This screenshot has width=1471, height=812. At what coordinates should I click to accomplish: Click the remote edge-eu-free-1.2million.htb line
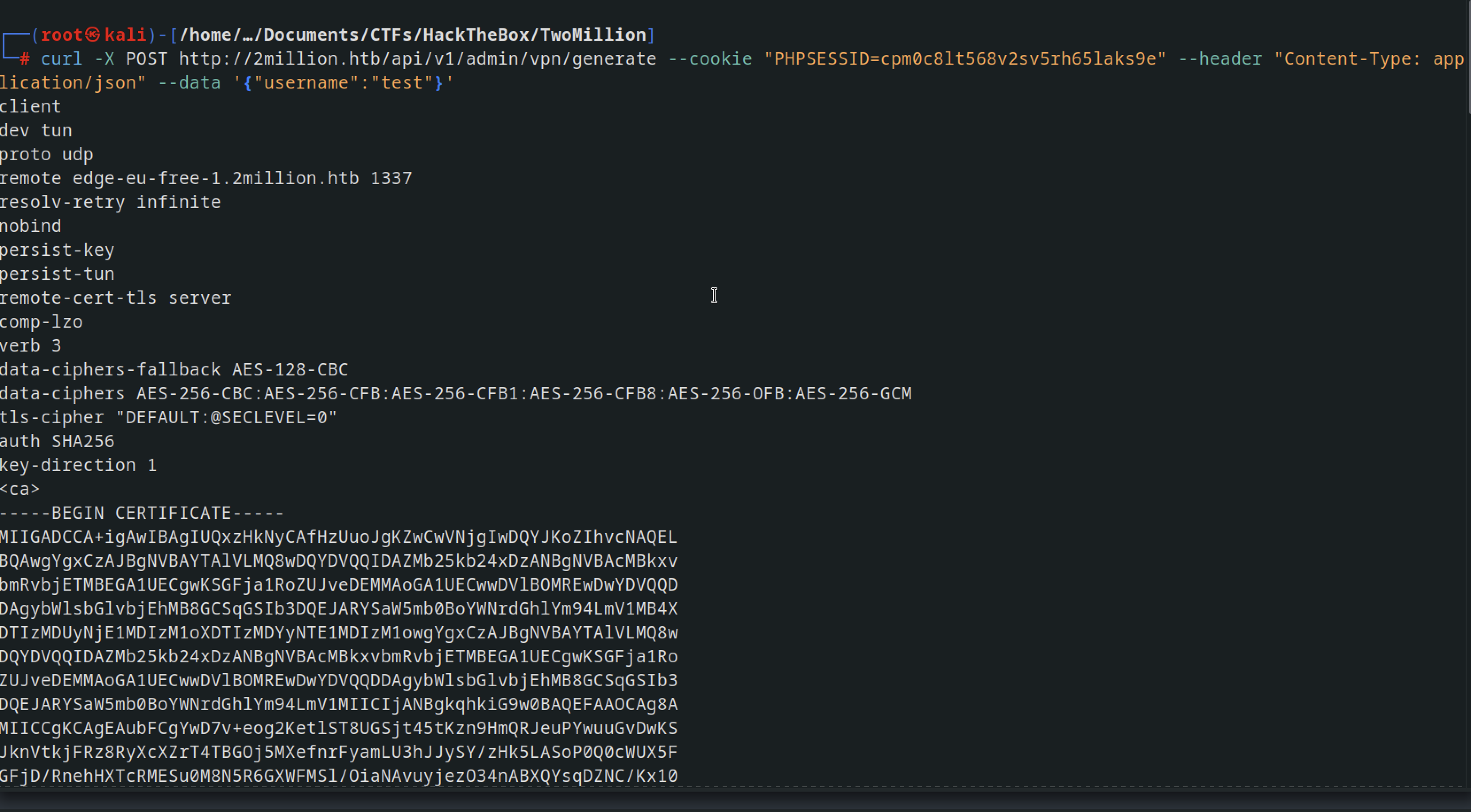click(206, 178)
